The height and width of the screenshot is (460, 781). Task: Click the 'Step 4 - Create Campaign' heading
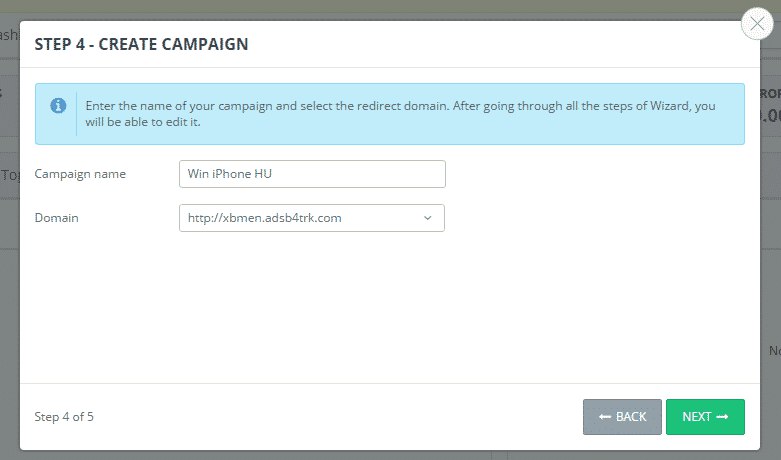141,44
